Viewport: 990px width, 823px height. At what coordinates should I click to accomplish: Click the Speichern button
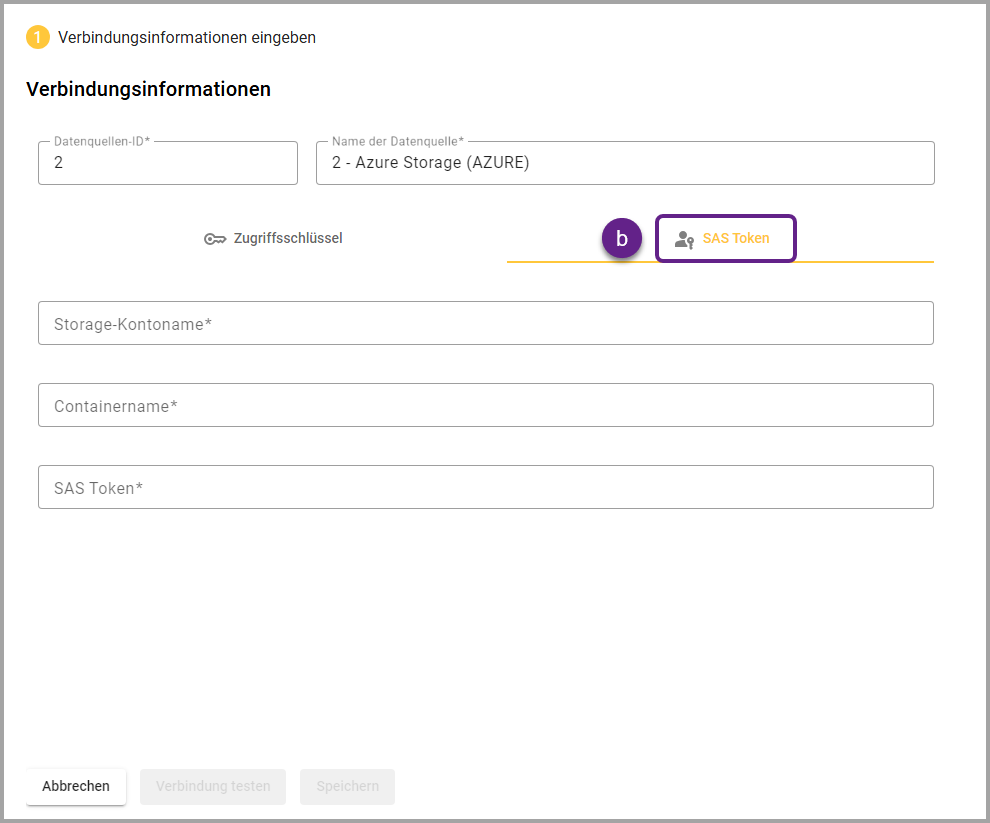coord(347,786)
